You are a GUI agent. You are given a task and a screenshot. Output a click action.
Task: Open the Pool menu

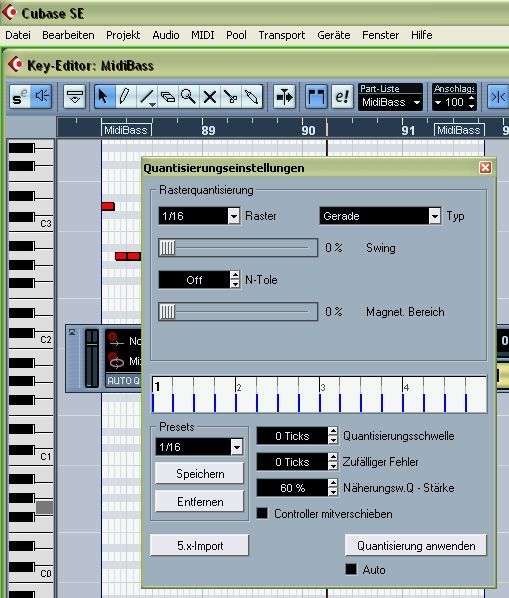[236, 35]
